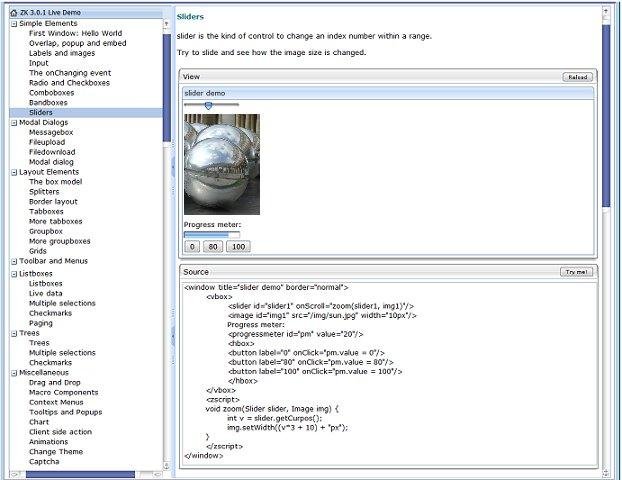
Task: Click the page scrollbar up arrow
Action: (x=606, y=12)
